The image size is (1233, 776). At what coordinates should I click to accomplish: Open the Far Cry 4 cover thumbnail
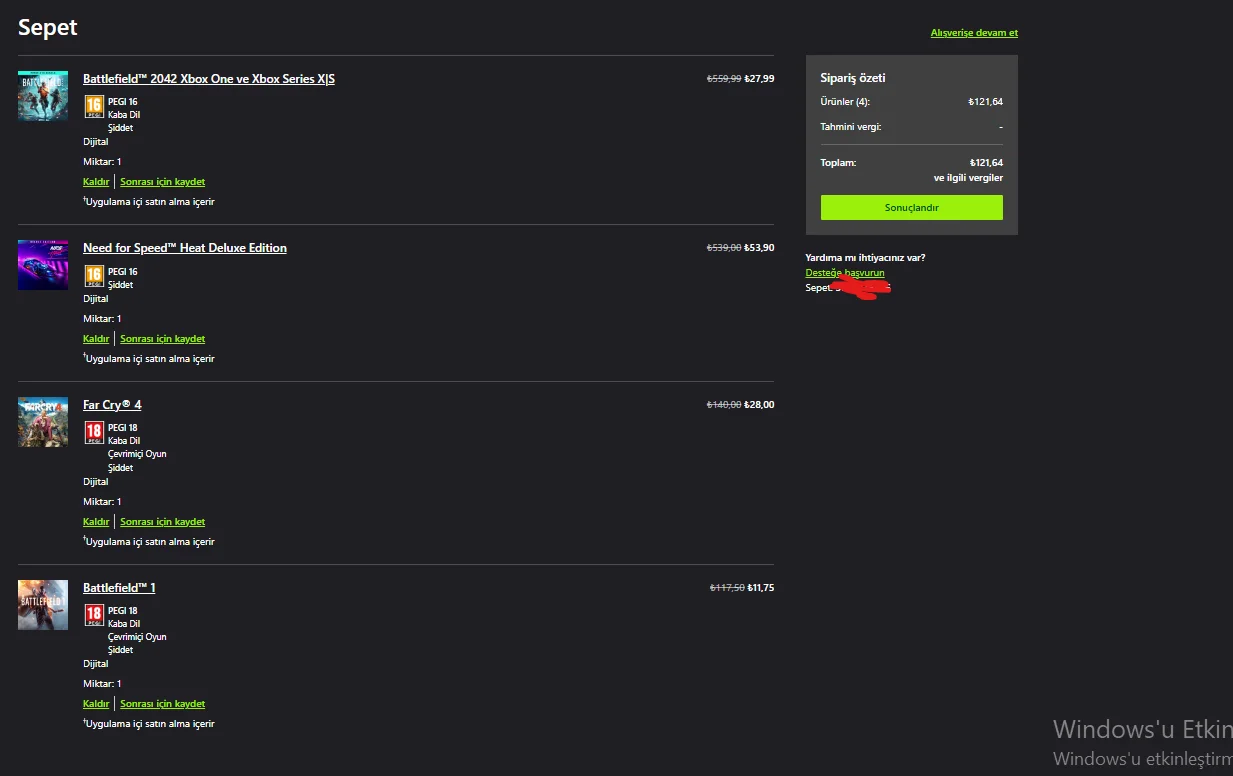(43, 422)
